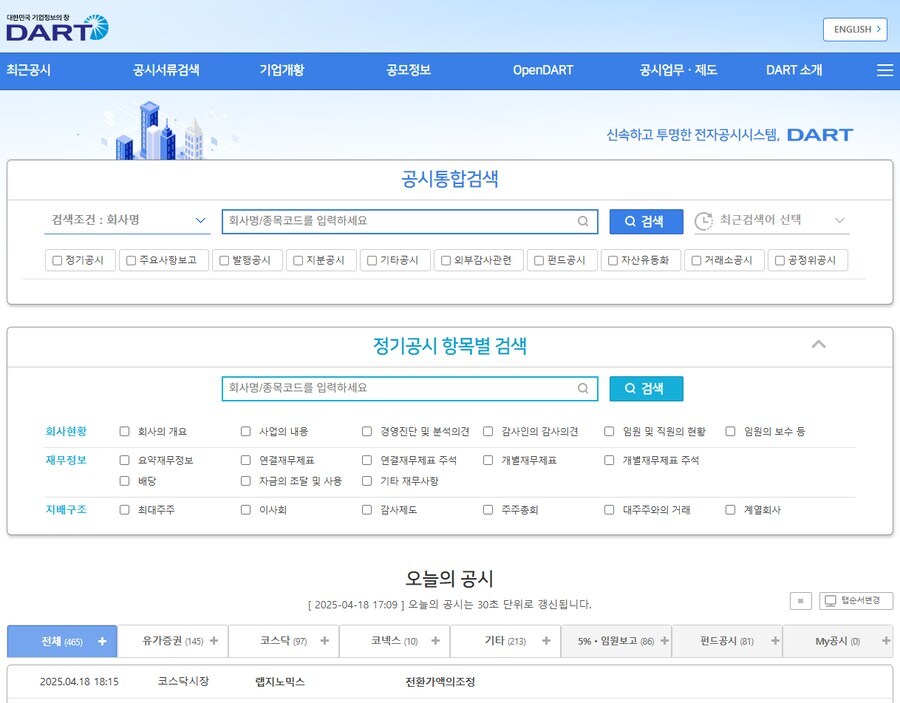Select the 주주총회 checkbox
This screenshot has height=703, width=900.
point(488,509)
